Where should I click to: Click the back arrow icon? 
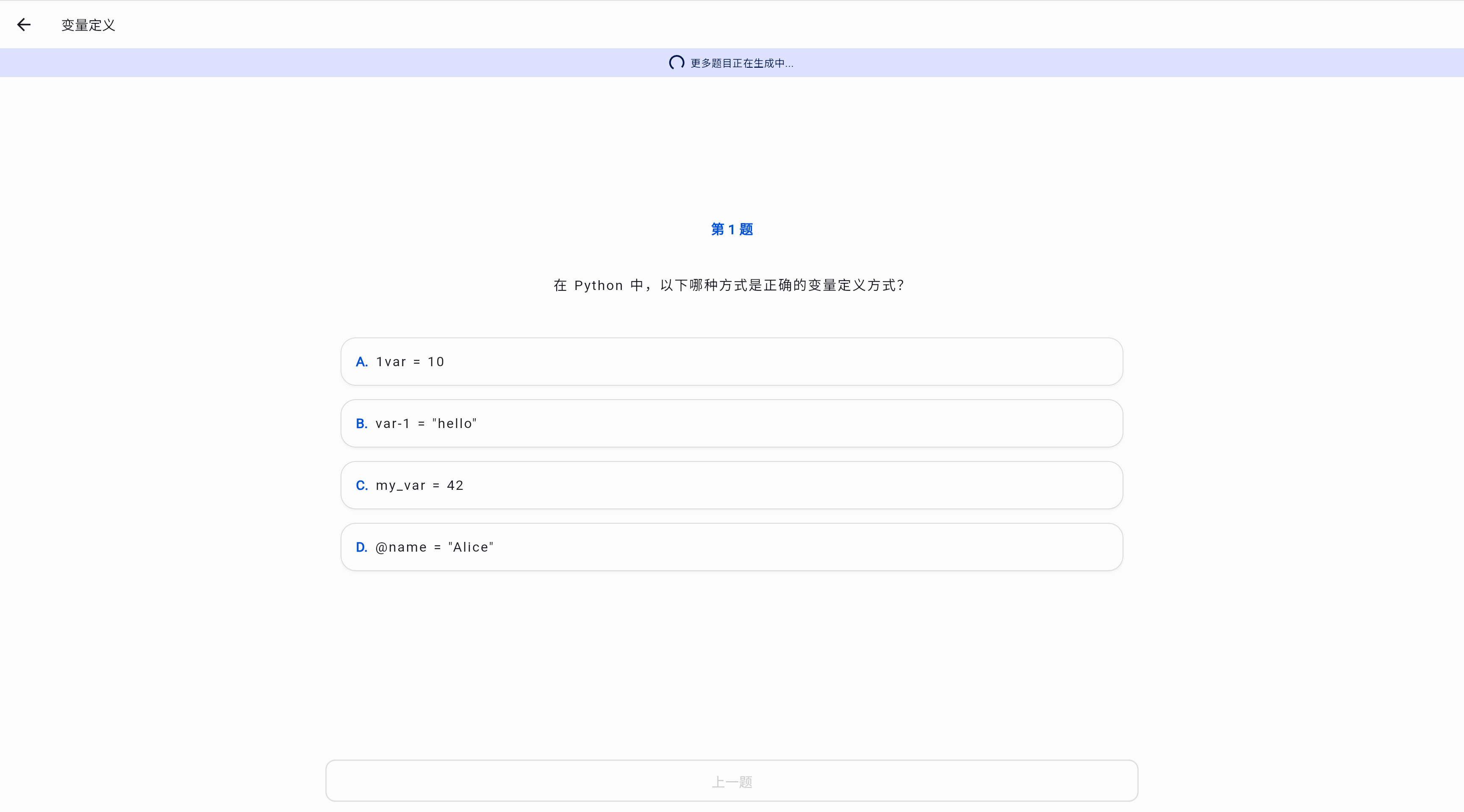(x=24, y=25)
